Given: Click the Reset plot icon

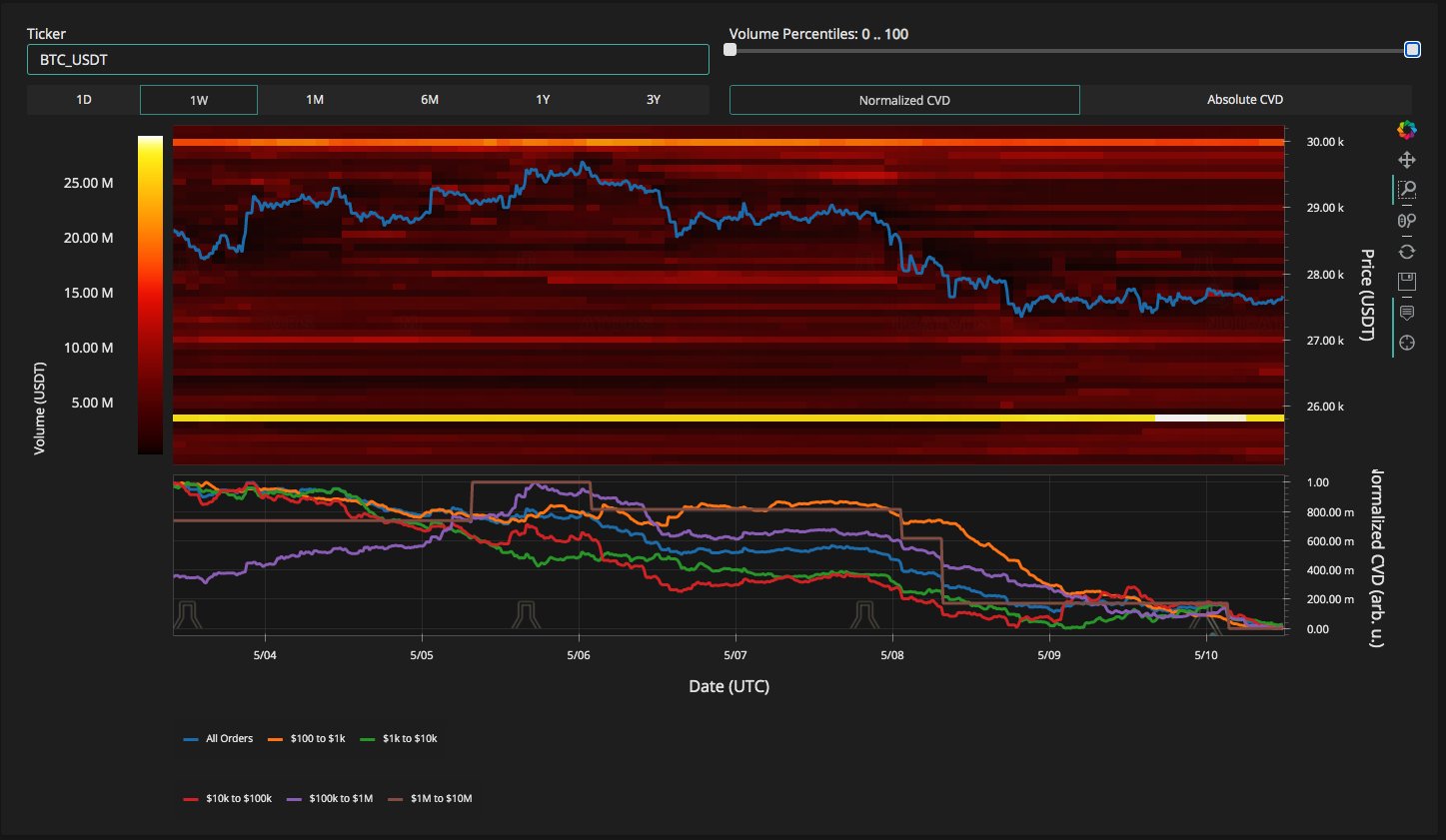Looking at the screenshot, I should click(x=1406, y=252).
